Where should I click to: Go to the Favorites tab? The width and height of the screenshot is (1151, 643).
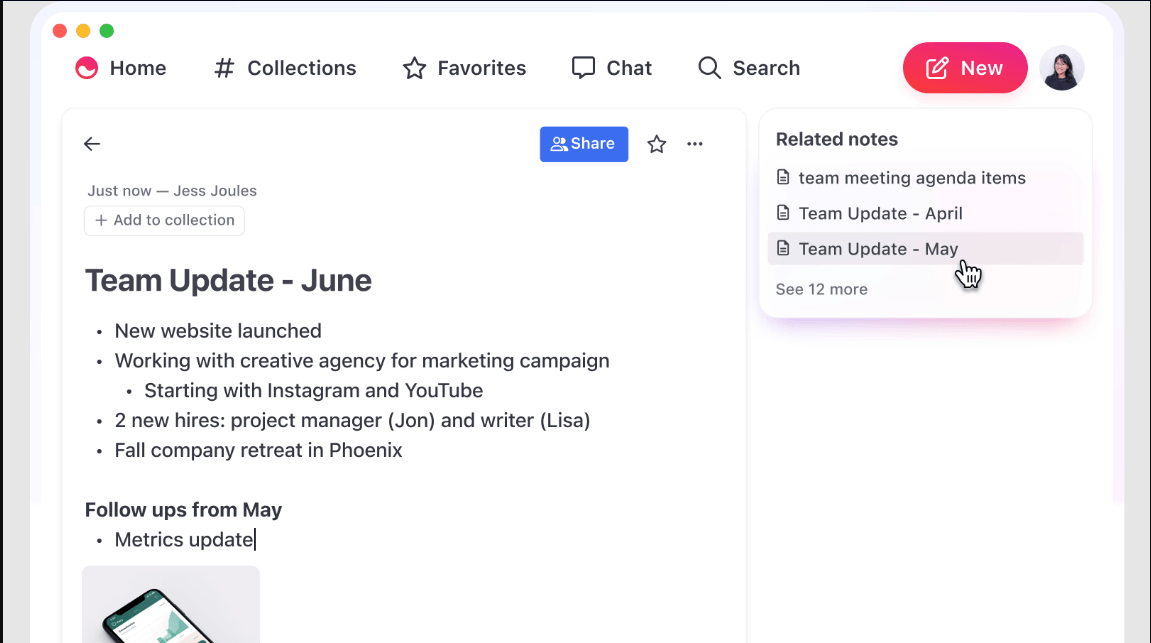pyautogui.click(x=464, y=68)
